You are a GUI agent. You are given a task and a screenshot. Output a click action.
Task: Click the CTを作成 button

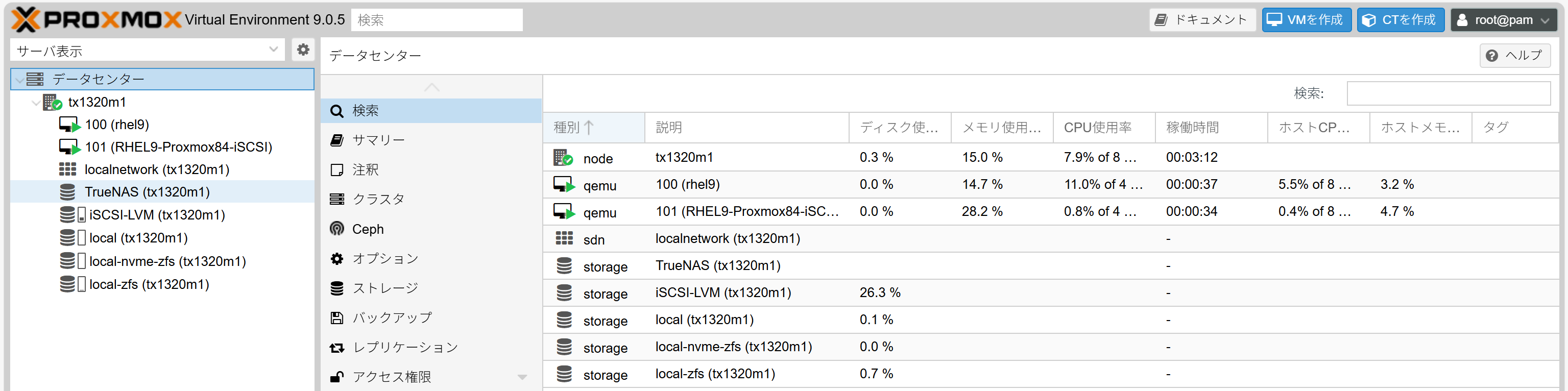pos(1400,20)
